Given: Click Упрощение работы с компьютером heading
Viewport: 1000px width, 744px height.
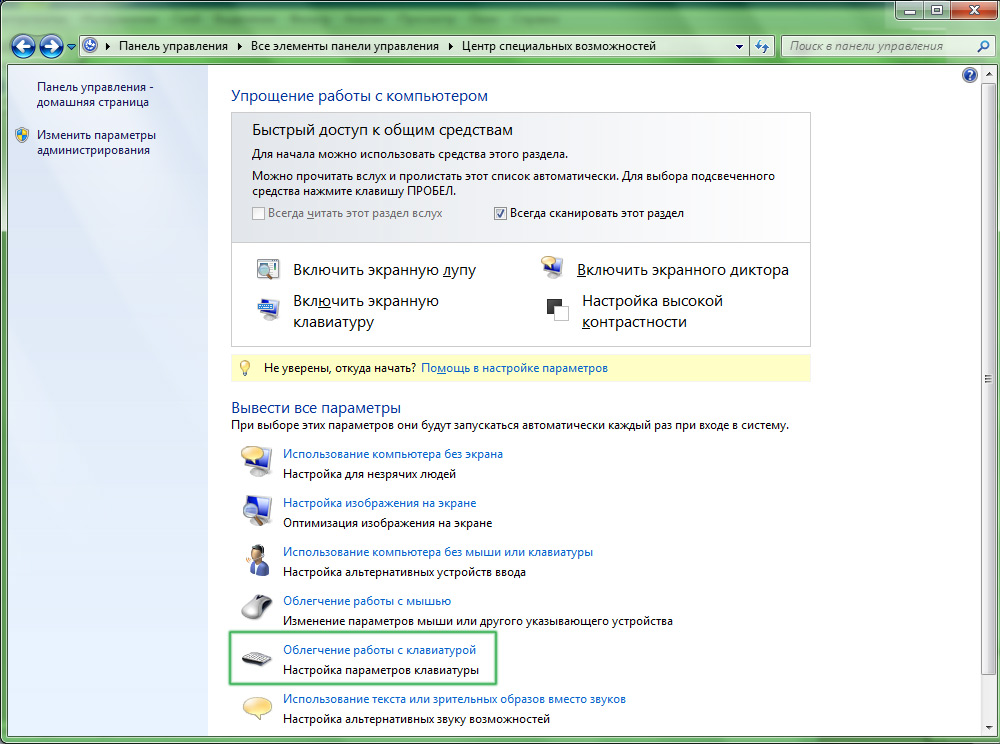Looking at the screenshot, I should click(x=359, y=96).
